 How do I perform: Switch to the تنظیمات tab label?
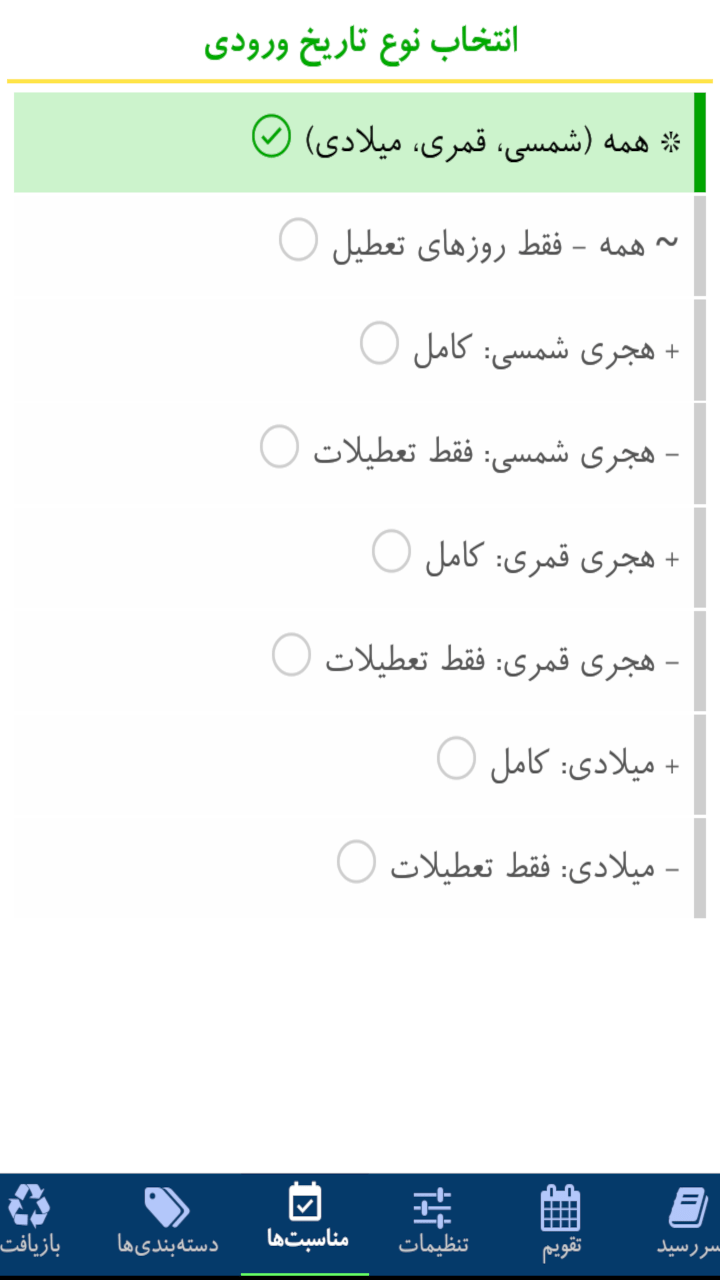click(433, 1246)
